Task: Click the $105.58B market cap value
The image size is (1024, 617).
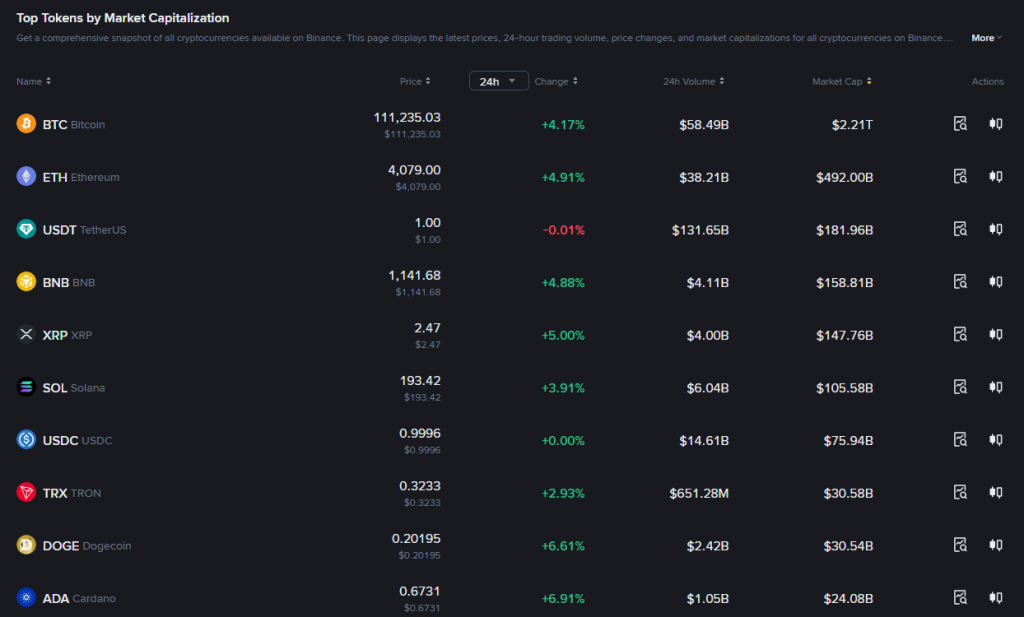Action: (844, 388)
